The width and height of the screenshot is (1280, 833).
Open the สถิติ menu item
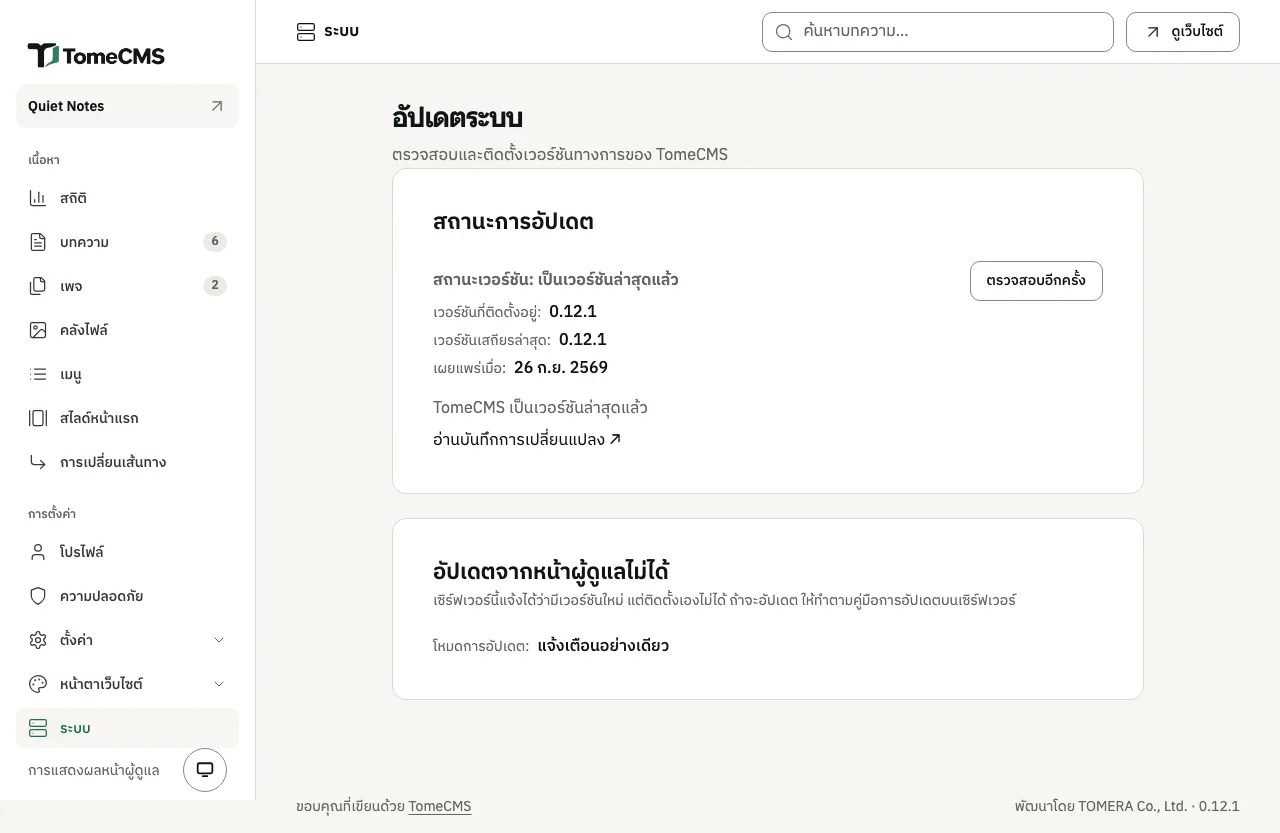pos(127,198)
